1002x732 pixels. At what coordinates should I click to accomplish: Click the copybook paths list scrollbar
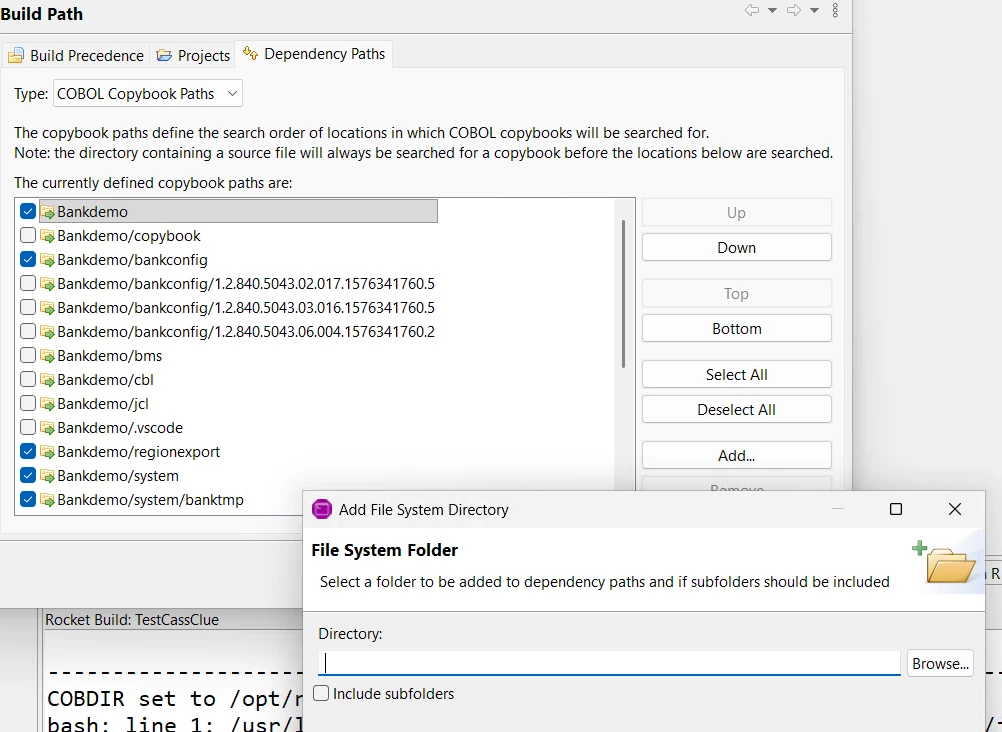623,294
